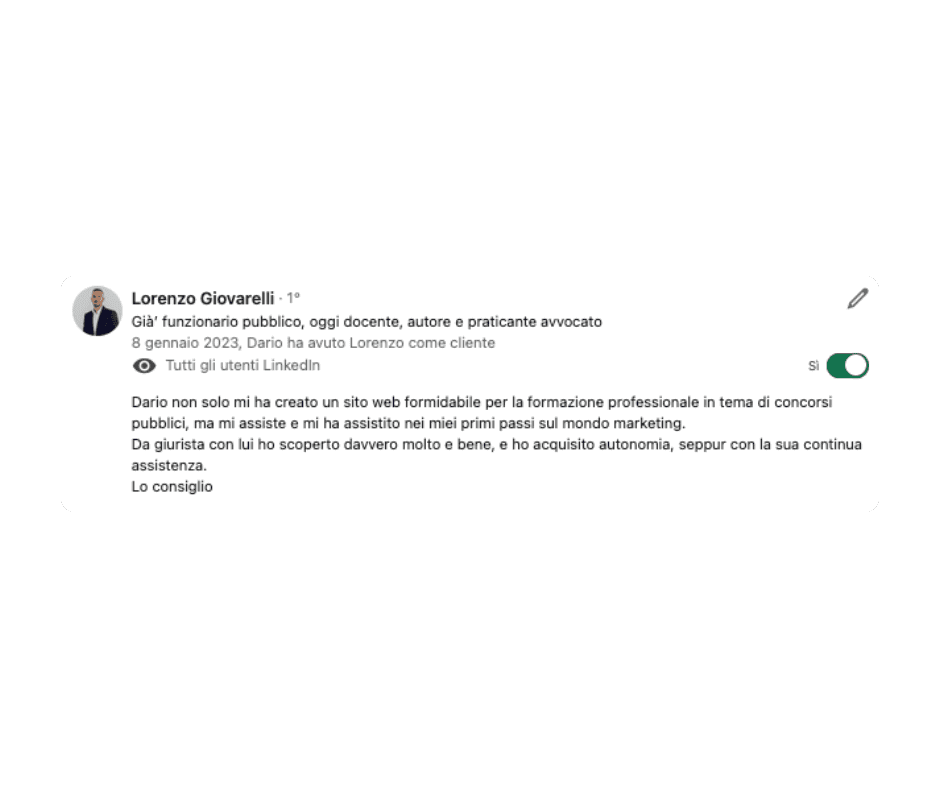
Task: Click the line starting "Da giurista con lui"
Action: [x=496, y=444]
